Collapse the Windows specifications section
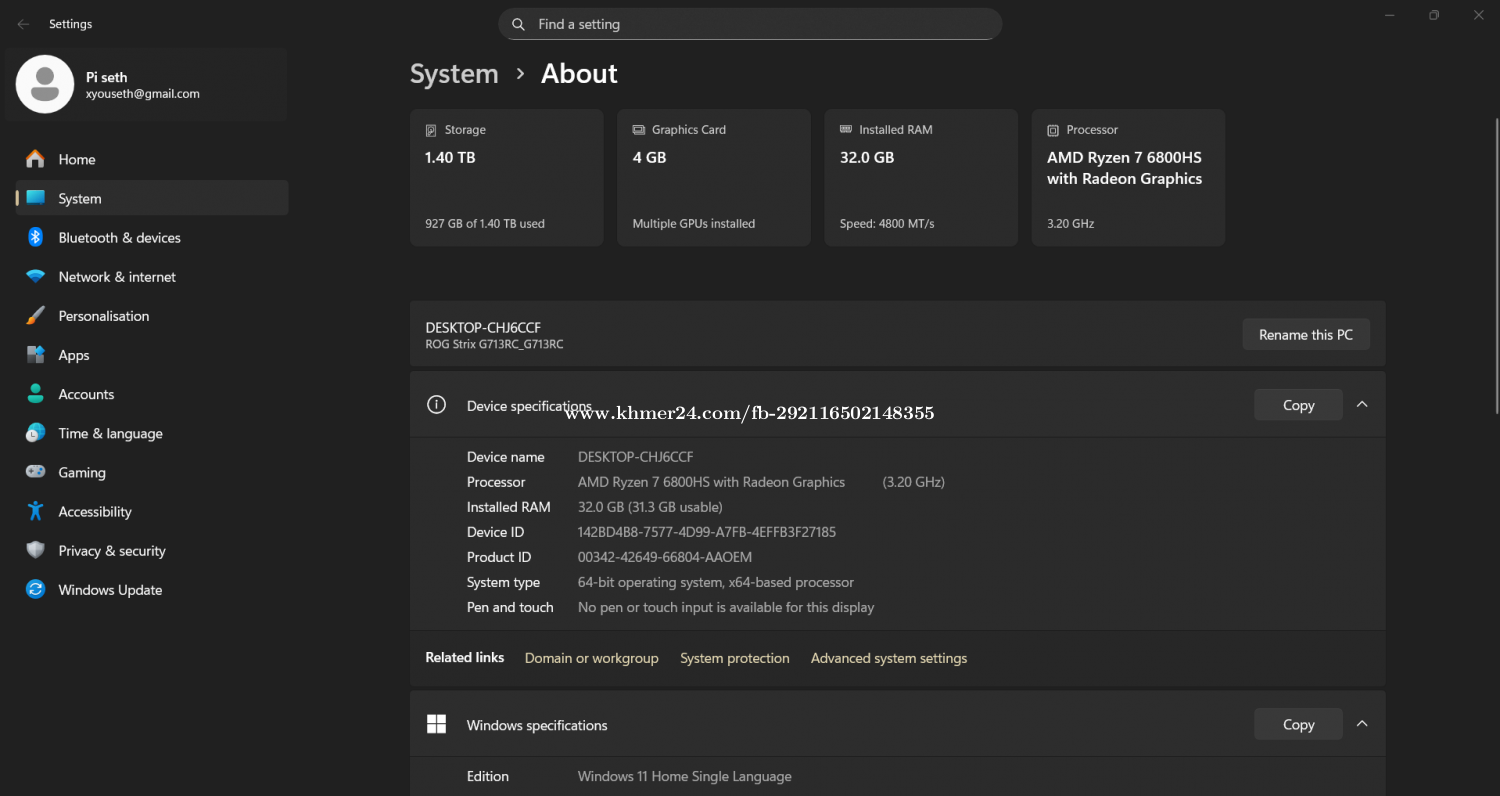 tap(1361, 724)
